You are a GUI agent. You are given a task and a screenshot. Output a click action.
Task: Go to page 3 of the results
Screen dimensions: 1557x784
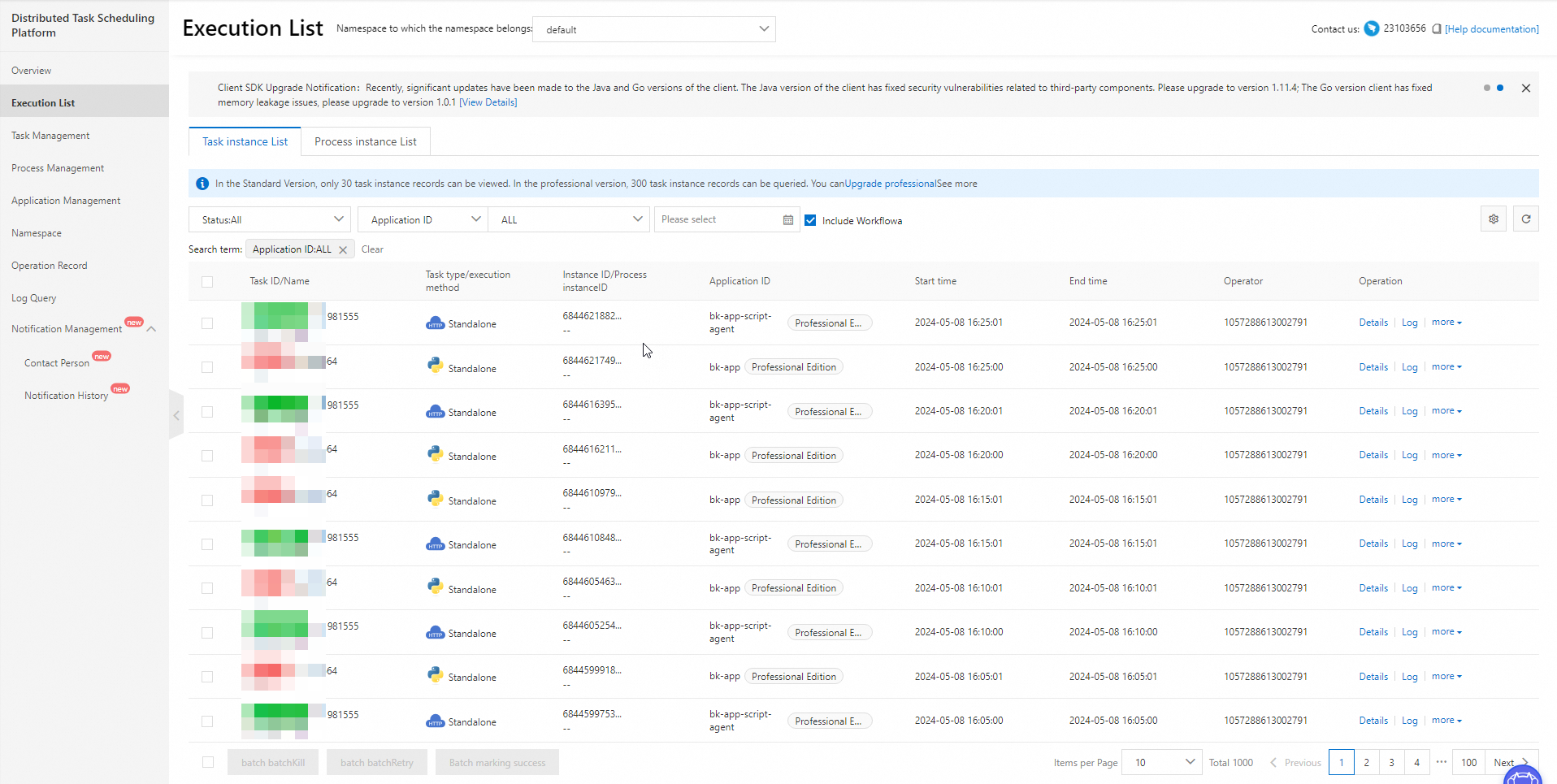1391,762
